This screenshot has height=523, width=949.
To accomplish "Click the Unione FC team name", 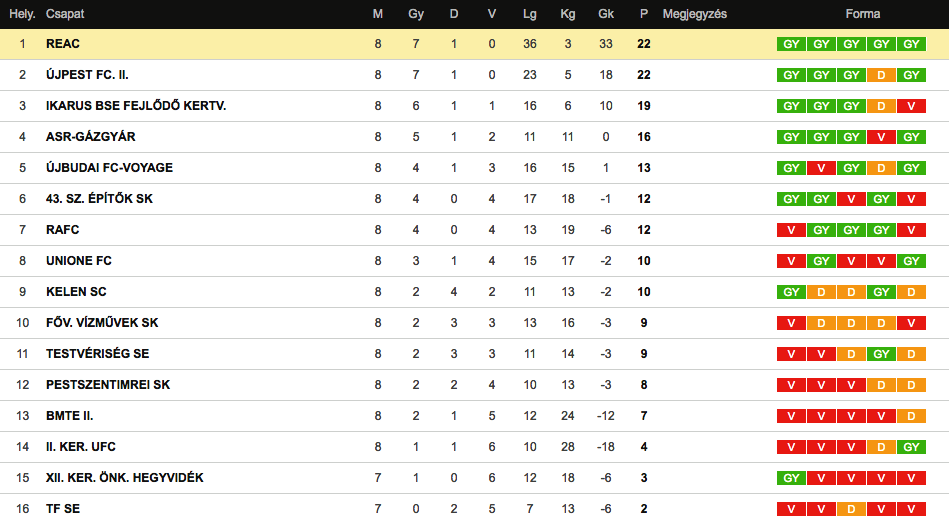I will point(79,261).
